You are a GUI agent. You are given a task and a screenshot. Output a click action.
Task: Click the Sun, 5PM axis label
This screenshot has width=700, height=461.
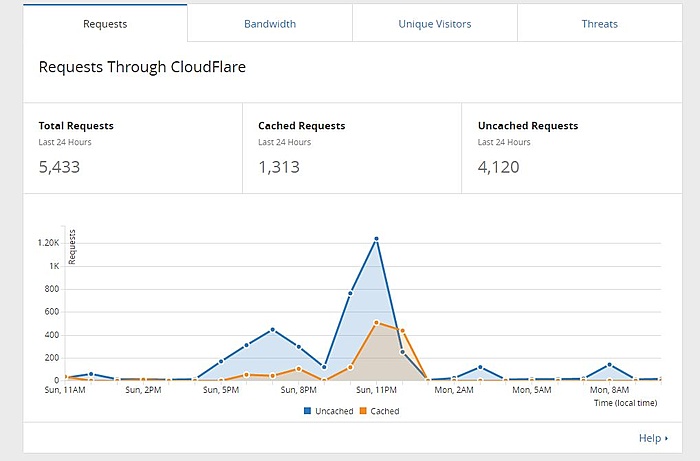(221, 390)
